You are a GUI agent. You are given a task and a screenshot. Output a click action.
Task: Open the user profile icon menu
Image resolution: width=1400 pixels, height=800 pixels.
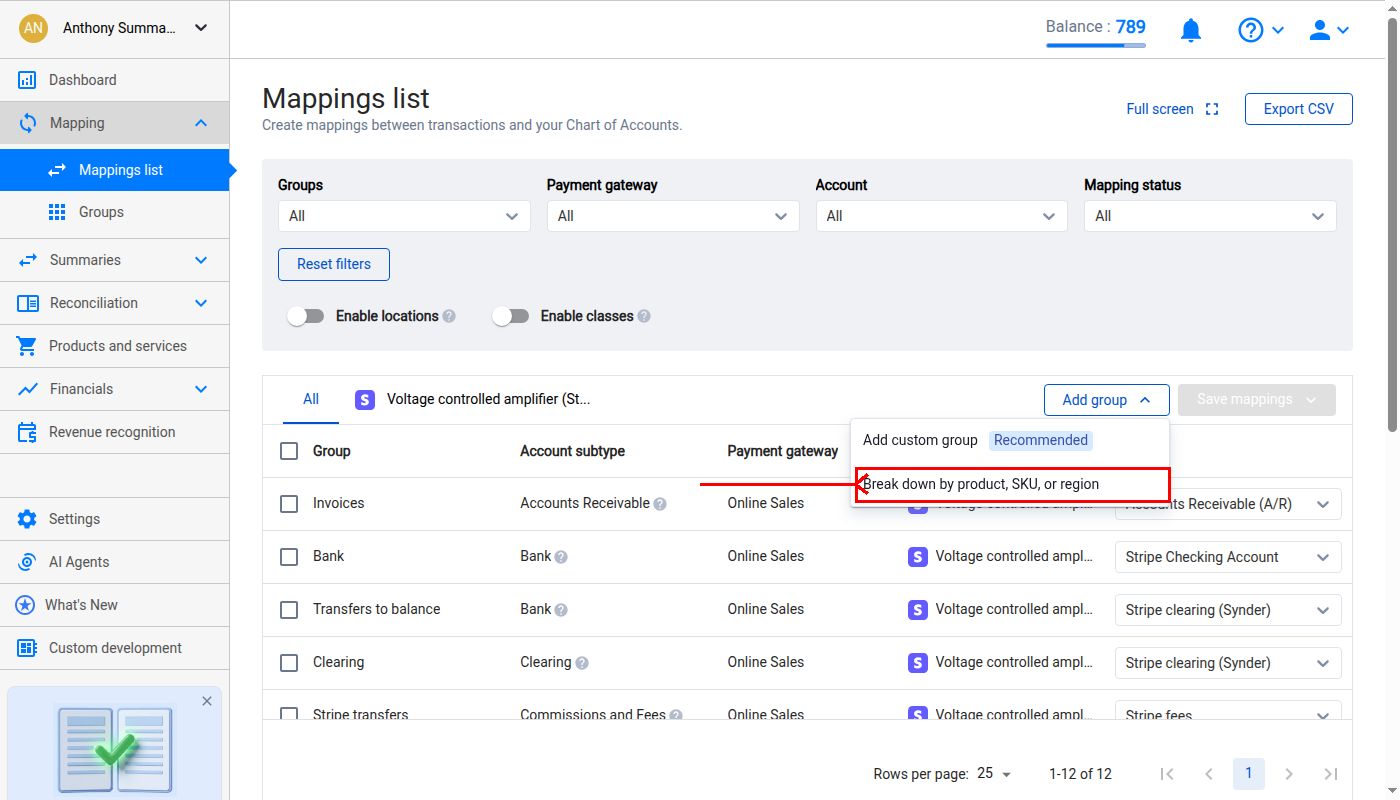coord(1329,30)
